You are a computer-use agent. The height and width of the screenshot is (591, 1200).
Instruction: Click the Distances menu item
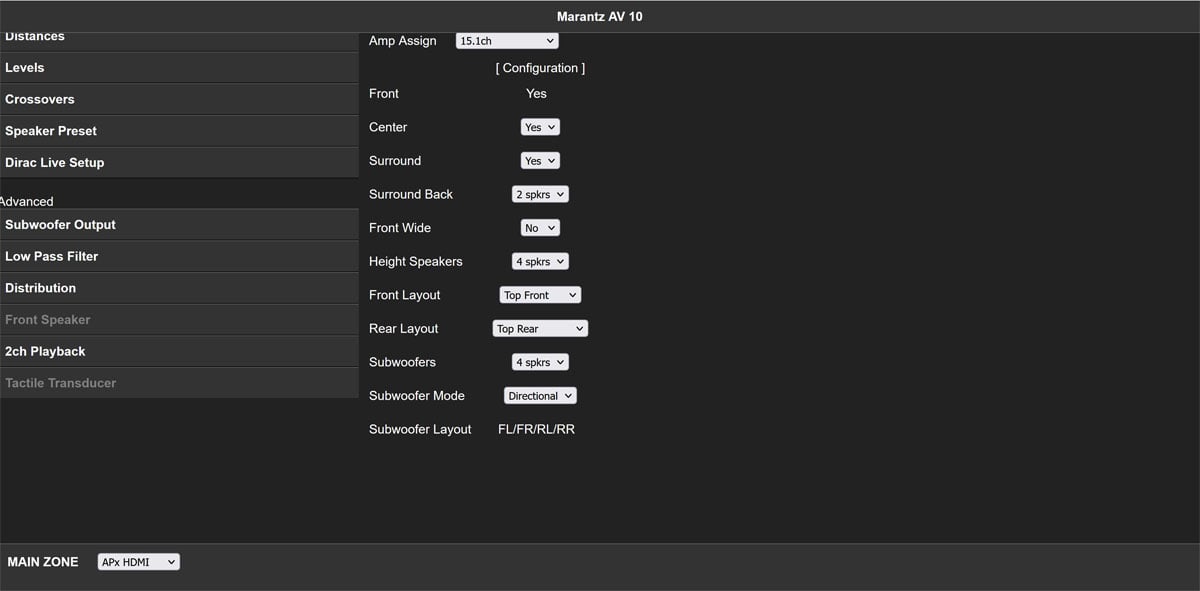click(179, 40)
